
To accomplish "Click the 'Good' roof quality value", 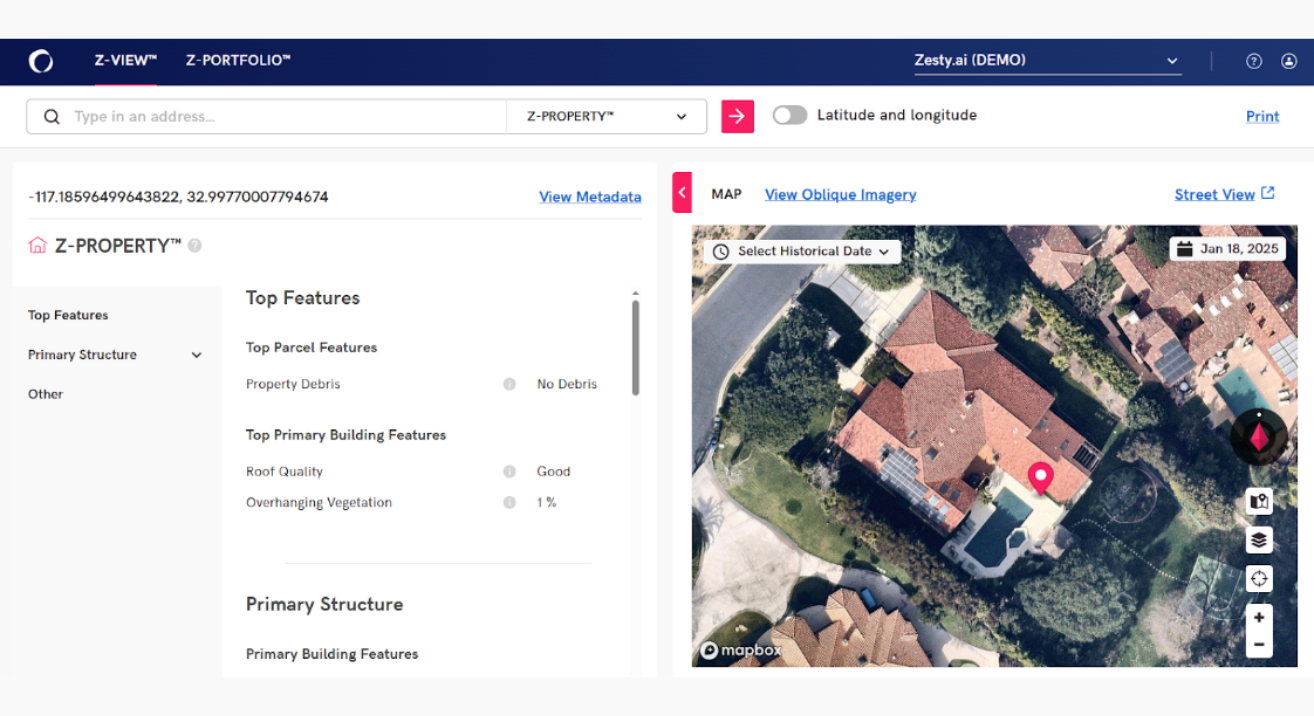I will coord(553,471).
